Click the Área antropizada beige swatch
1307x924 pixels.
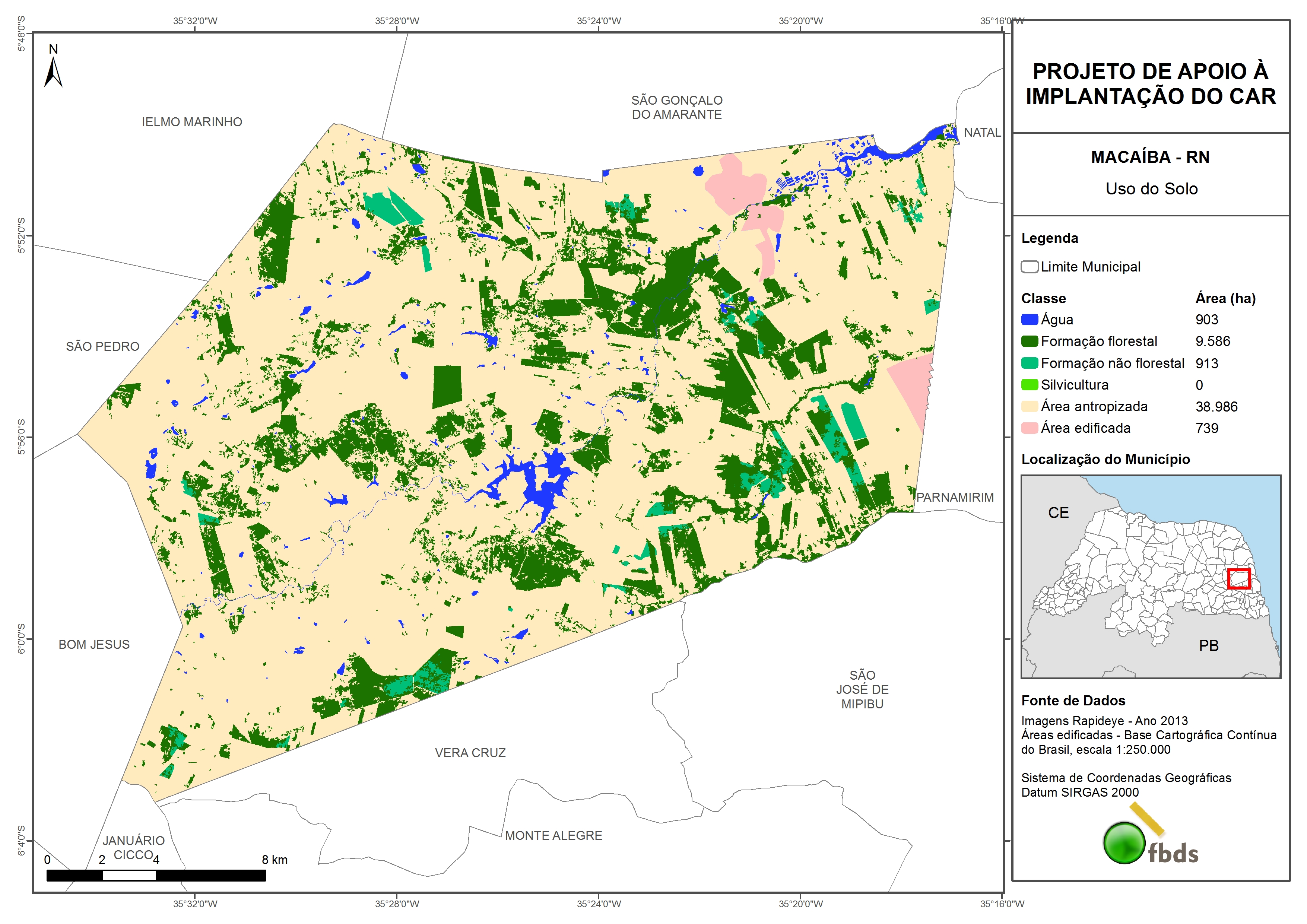[x=1029, y=406]
